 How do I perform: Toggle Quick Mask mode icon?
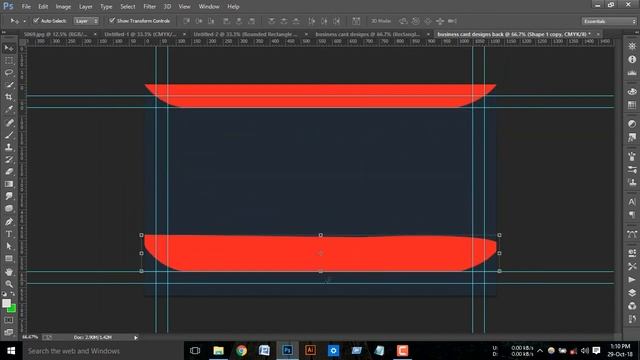[x=9, y=320]
